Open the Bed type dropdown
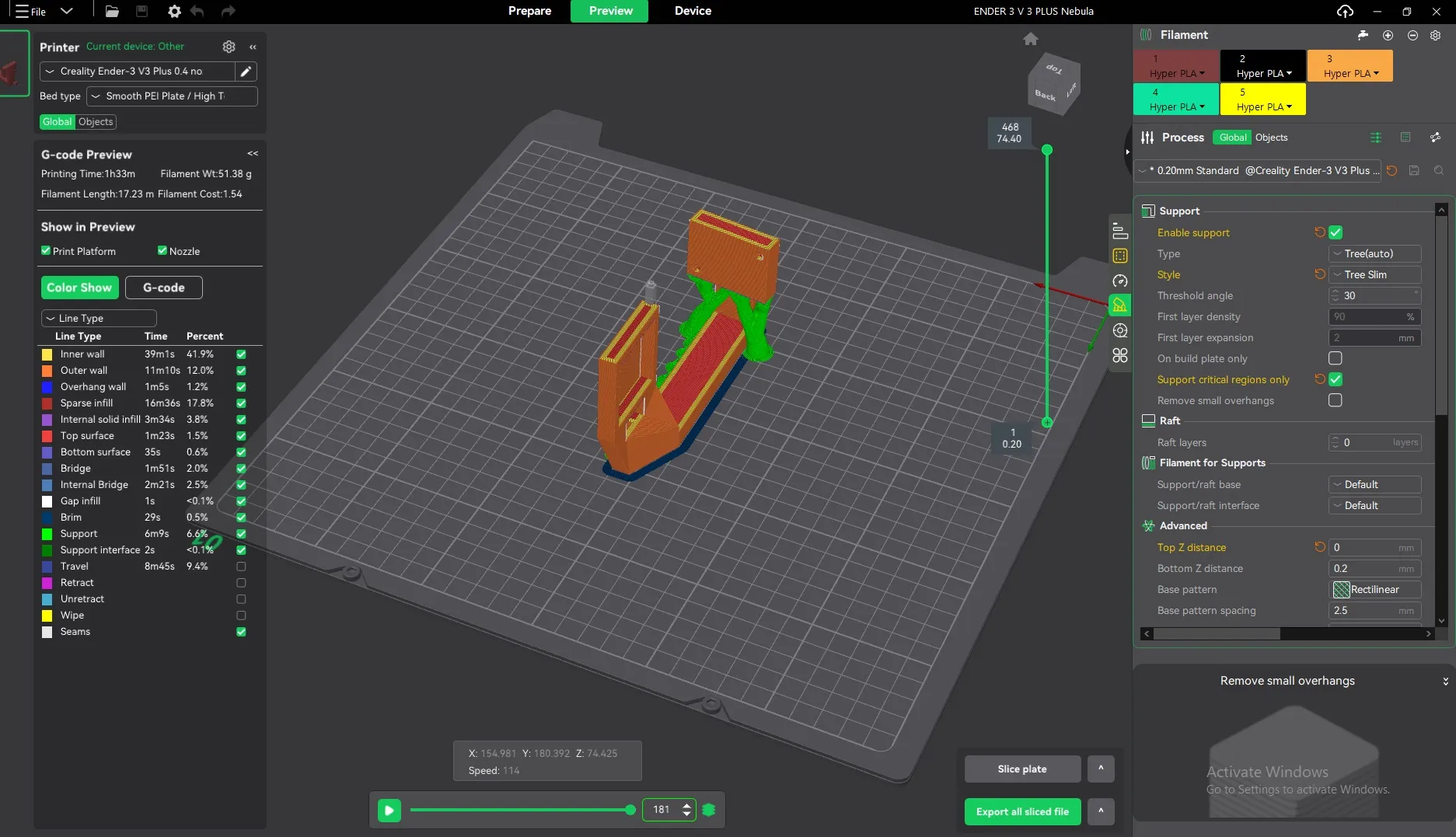1456x837 pixels. click(172, 96)
